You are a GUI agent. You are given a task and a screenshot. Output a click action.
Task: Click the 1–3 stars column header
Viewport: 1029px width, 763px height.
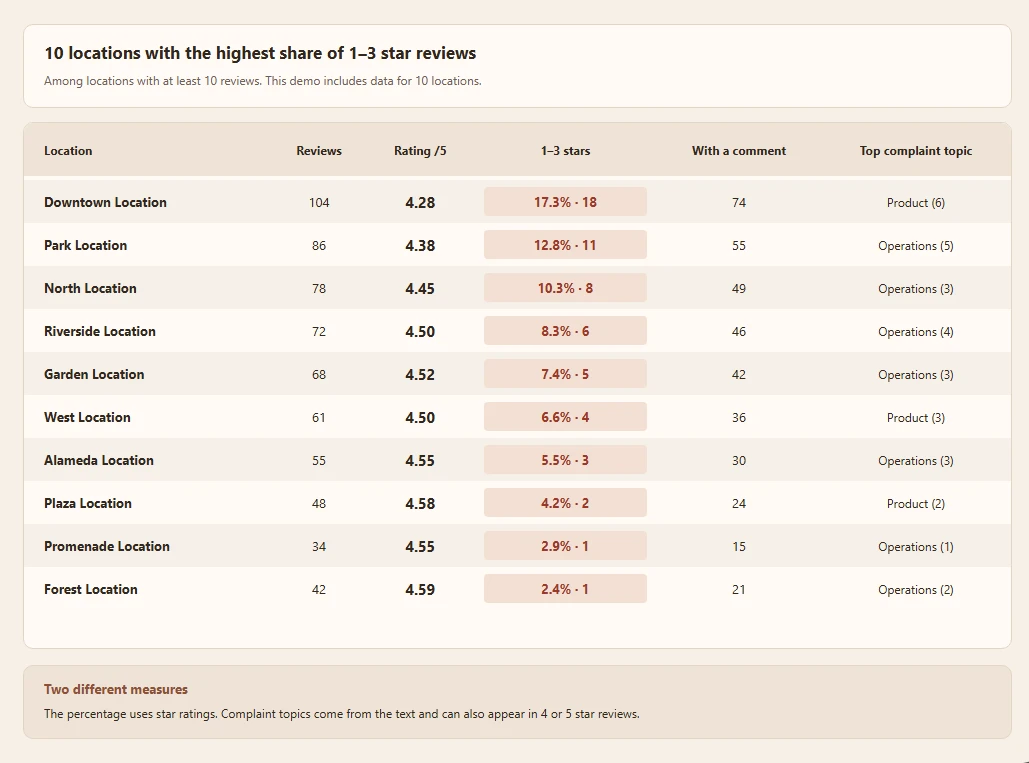point(565,151)
